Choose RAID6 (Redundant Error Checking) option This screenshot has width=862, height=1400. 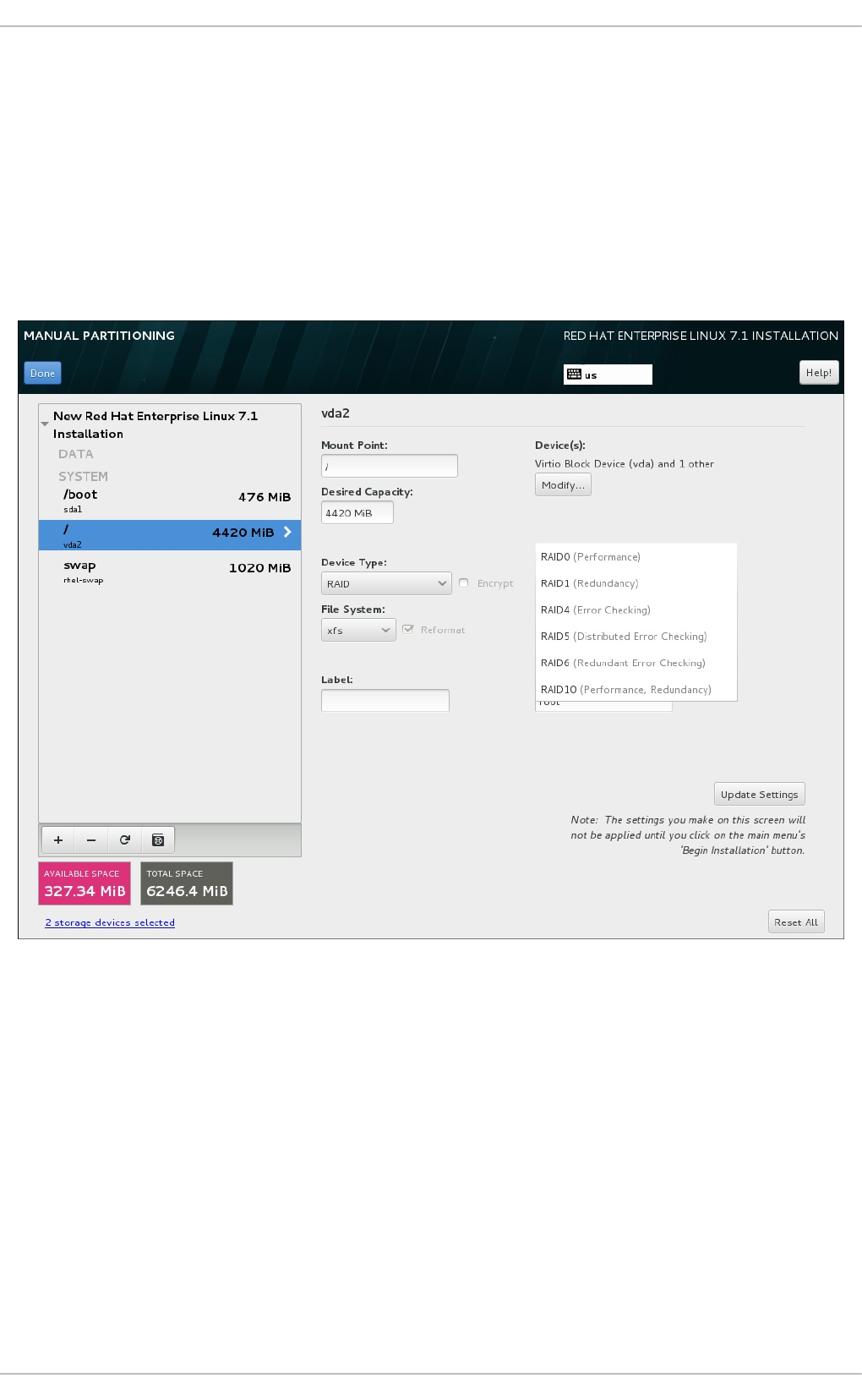click(x=636, y=663)
